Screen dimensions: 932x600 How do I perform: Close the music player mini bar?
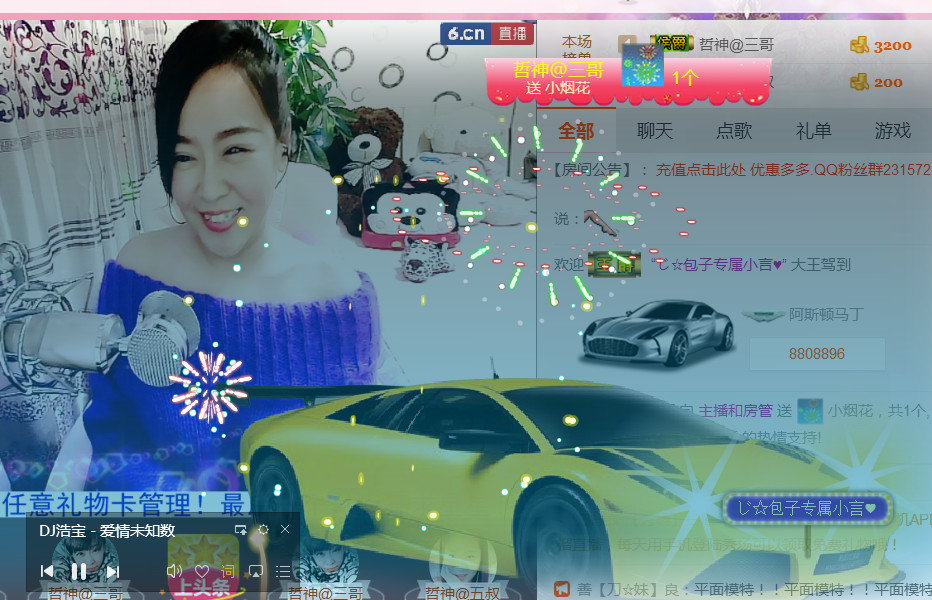[285, 529]
